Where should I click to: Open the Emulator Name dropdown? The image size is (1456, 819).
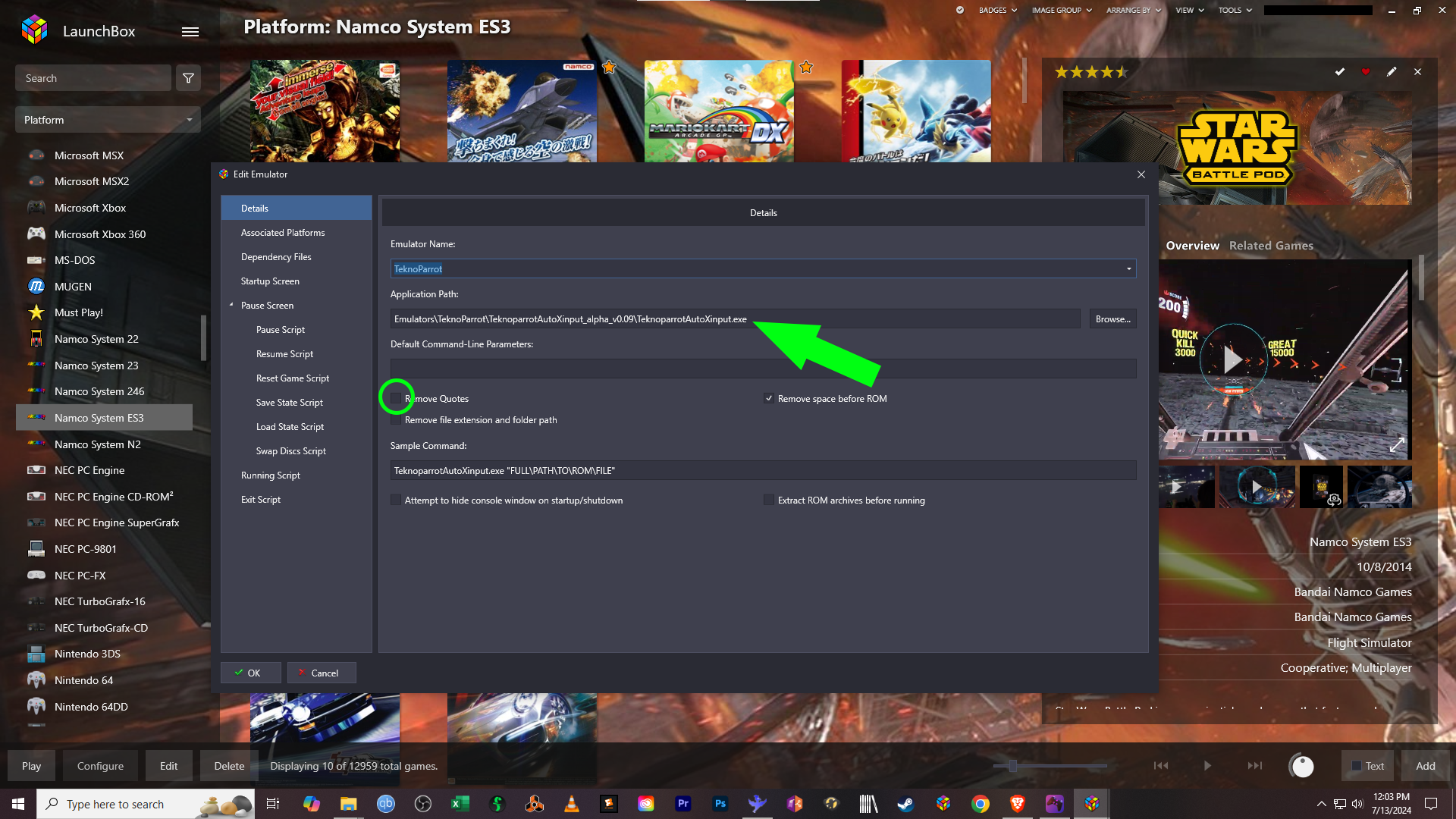pos(1128,268)
